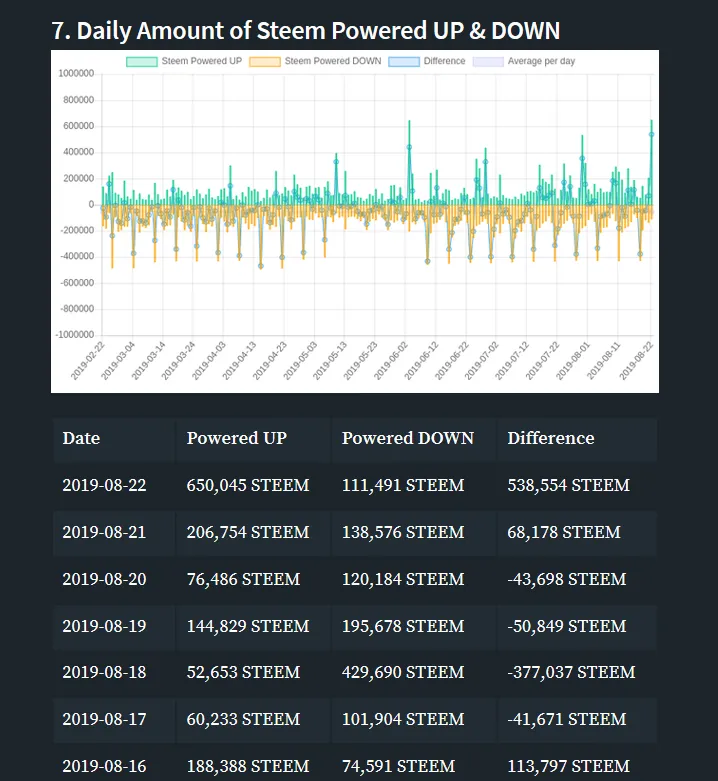Select the 2019-08-19 date cell
Screen dimensions: 718x781
(x=104, y=626)
